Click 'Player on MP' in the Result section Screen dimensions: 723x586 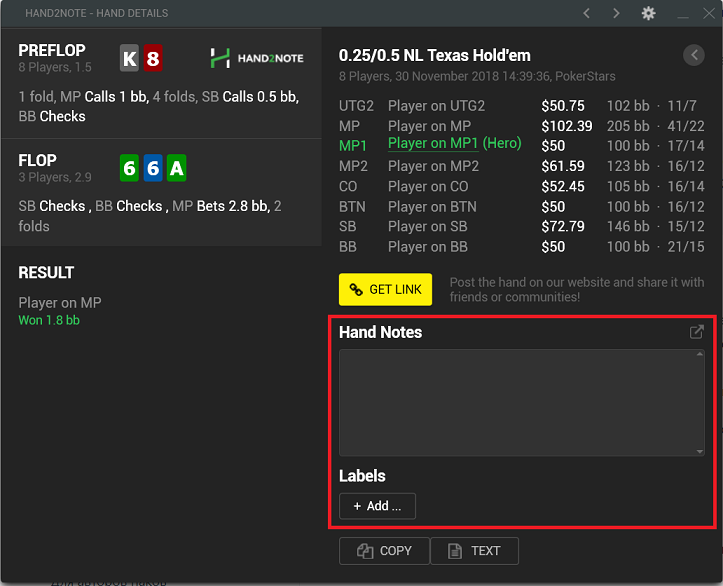coord(60,303)
